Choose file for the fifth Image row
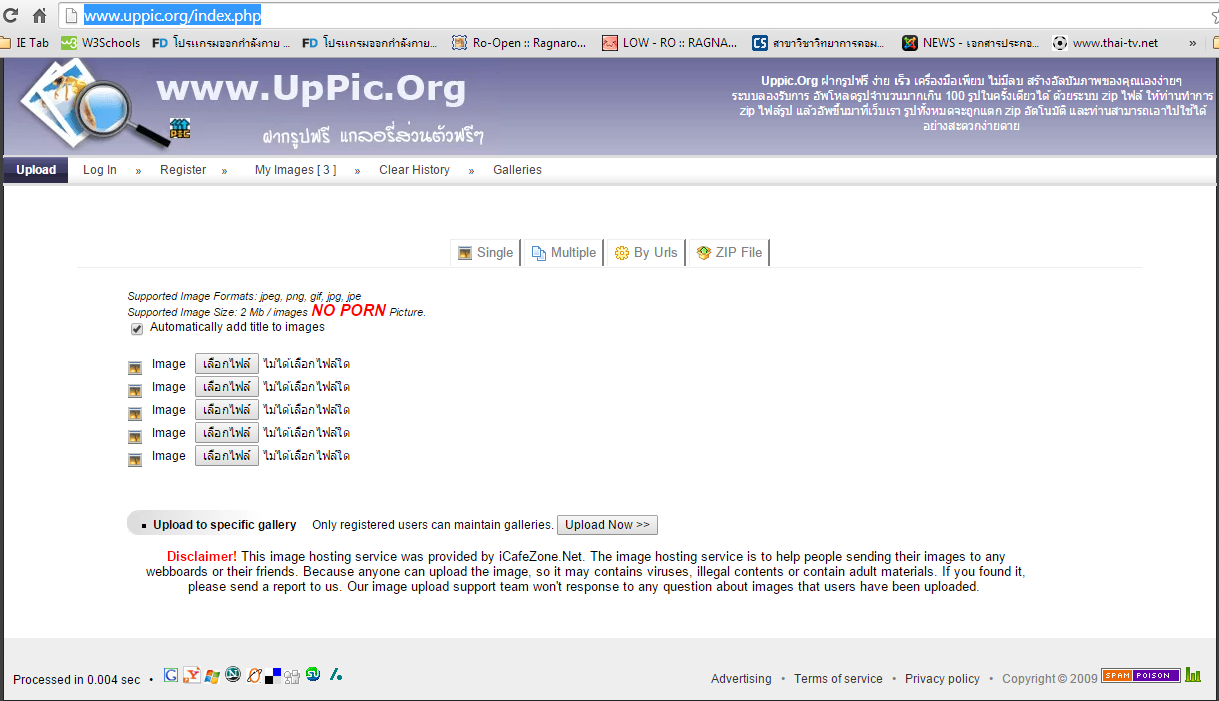Screen dimensions: 1219x701 [x=227, y=456]
